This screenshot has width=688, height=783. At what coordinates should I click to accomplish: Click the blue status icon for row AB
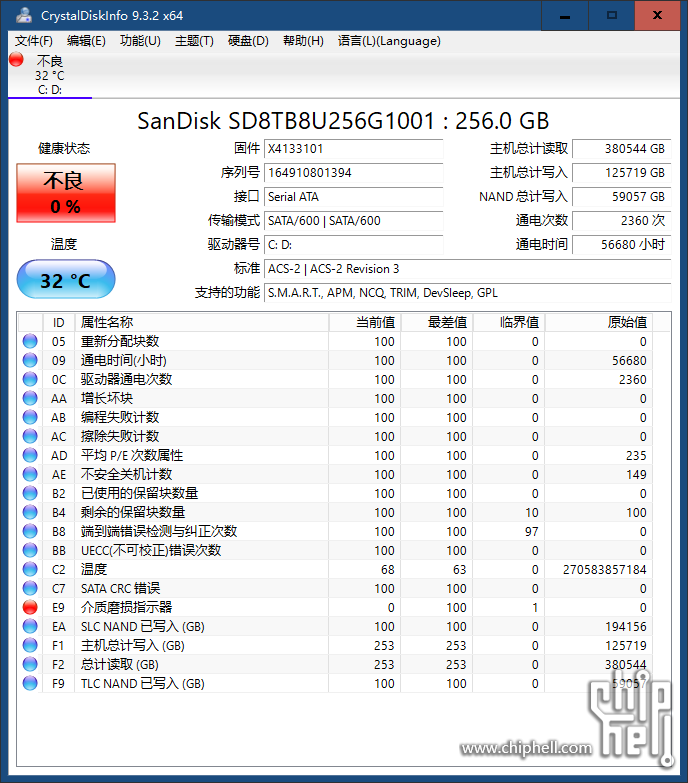[x=30, y=417]
